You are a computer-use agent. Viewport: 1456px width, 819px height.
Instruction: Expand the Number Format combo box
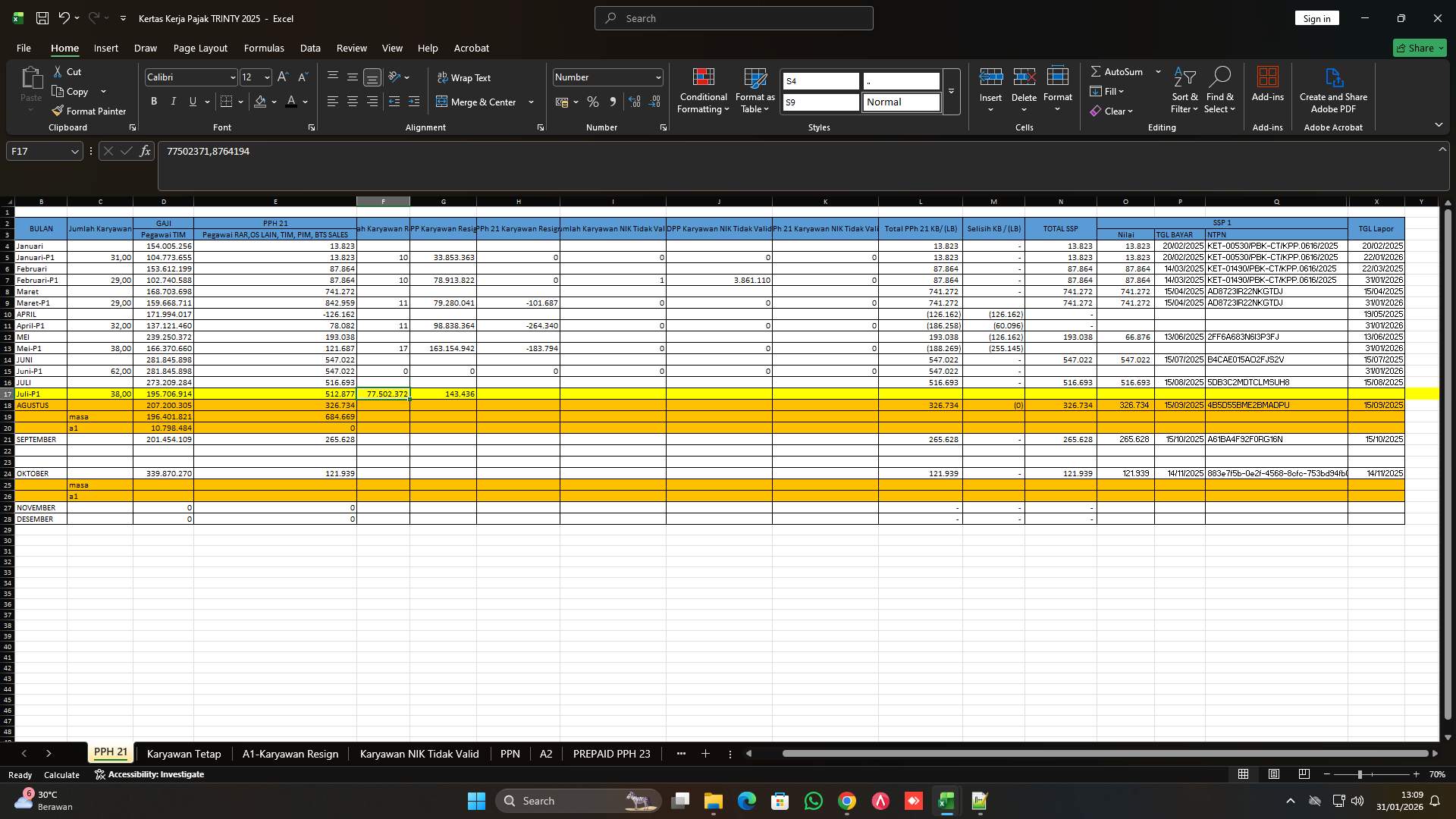657,77
